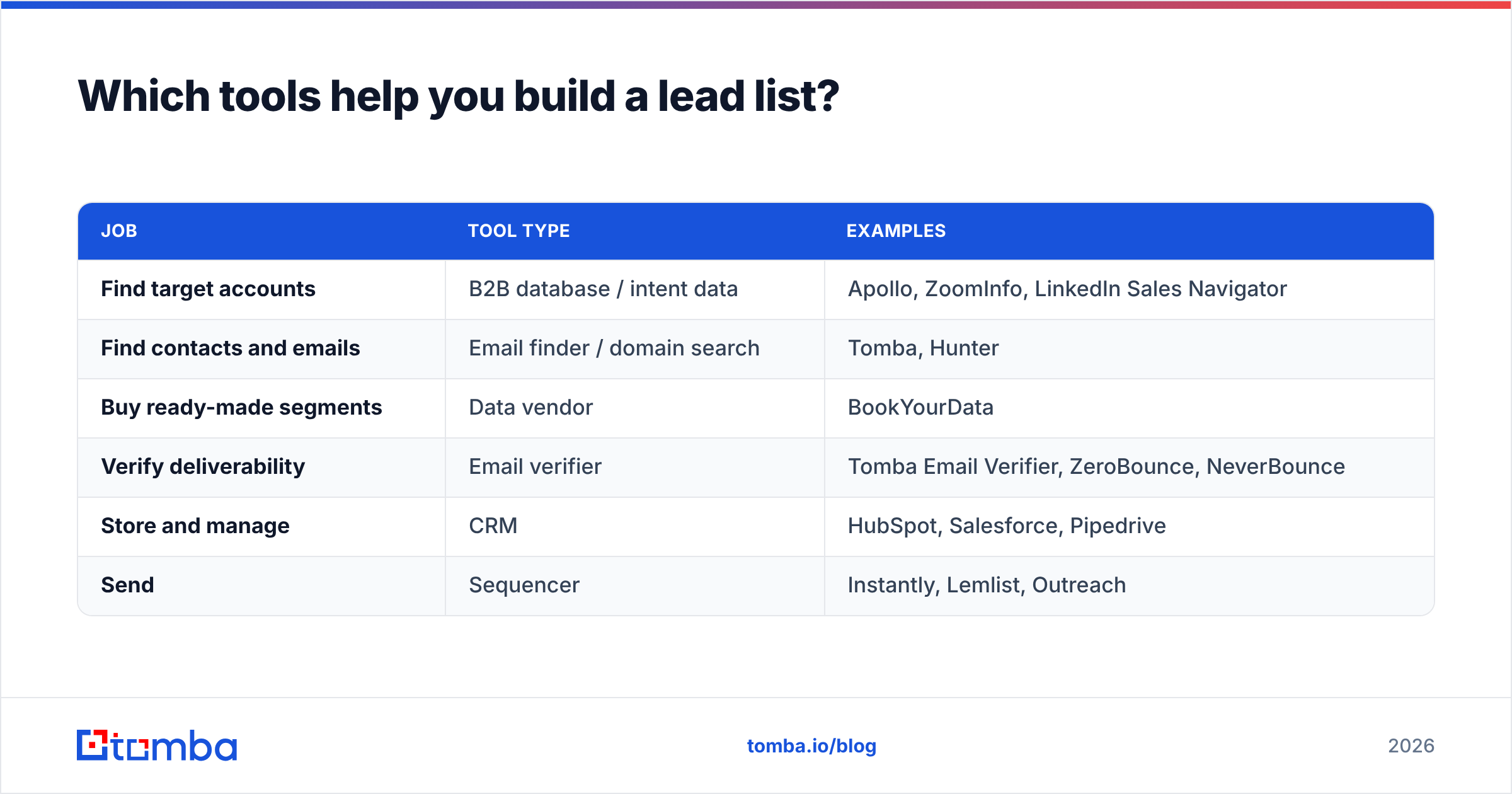Click the Tomba logo

pos(157,745)
